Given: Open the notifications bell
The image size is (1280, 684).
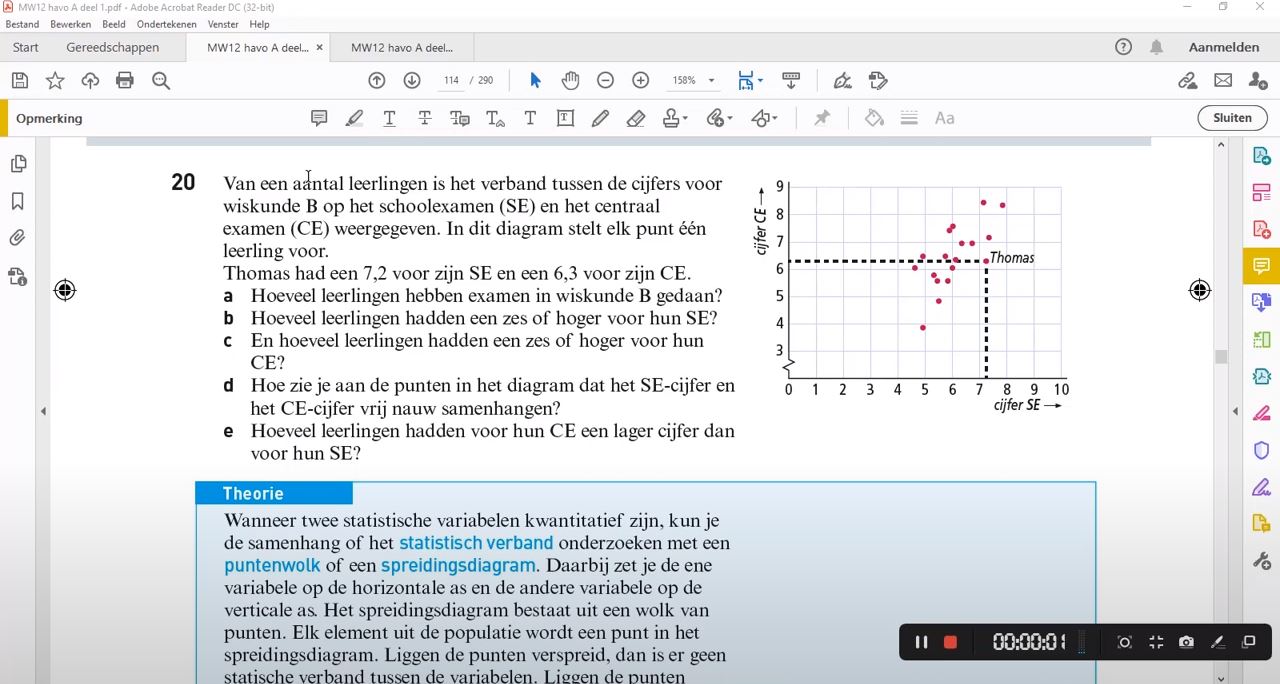Looking at the screenshot, I should (1157, 47).
